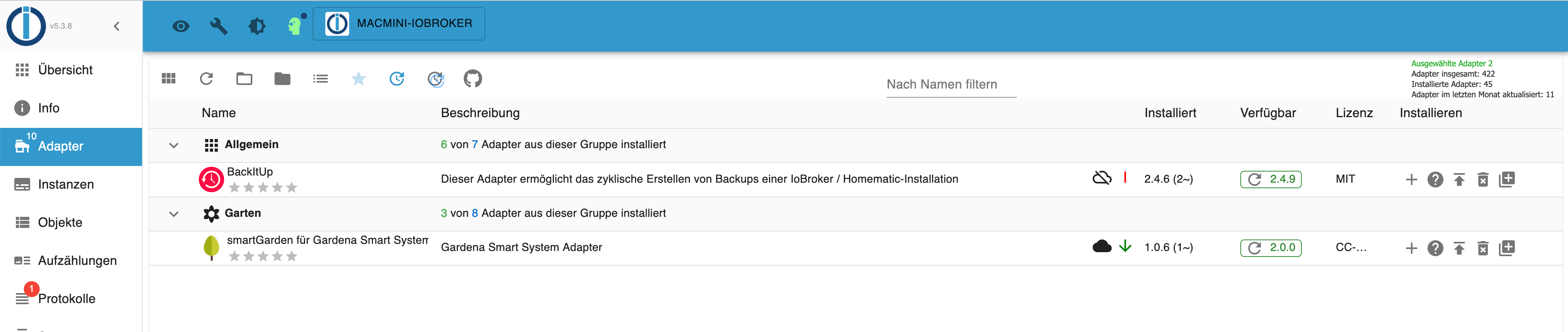Collapse all groups with closed folder icon
The width and height of the screenshot is (1568, 332).
282,79
